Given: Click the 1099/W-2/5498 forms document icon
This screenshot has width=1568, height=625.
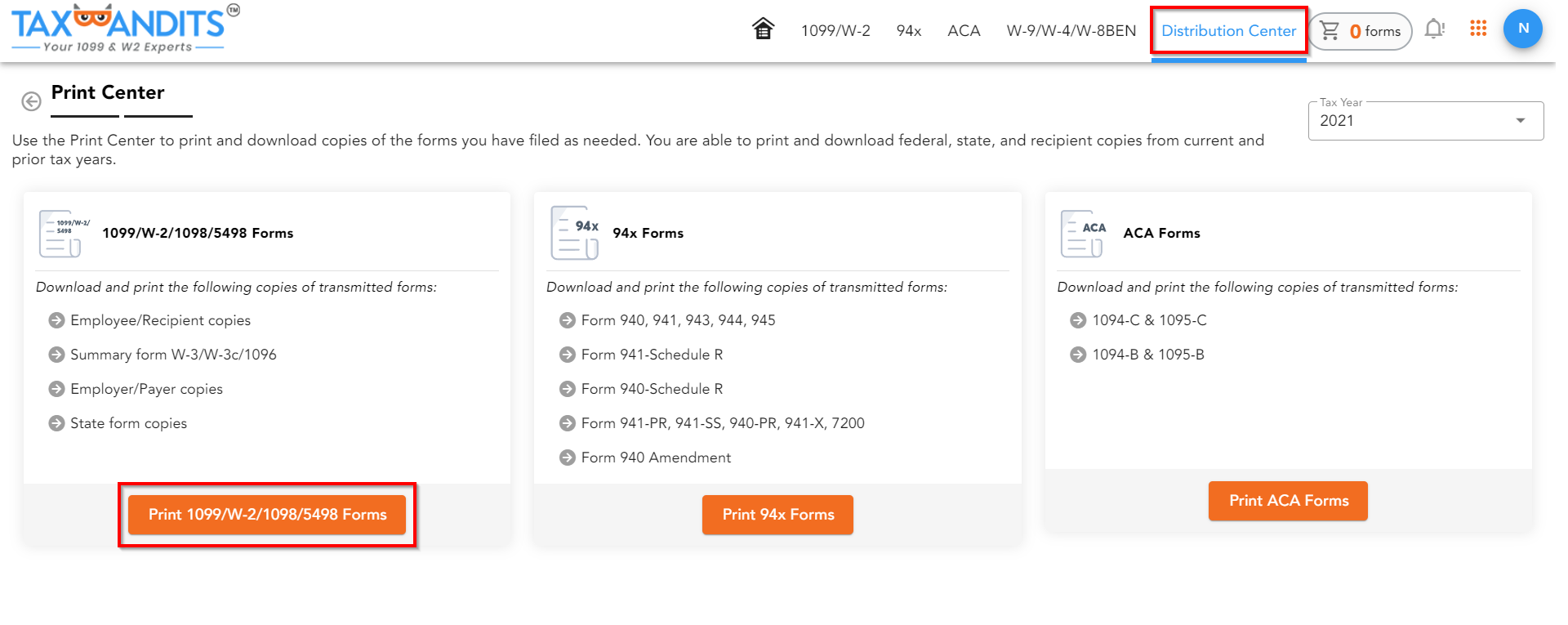Looking at the screenshot, I should (64, 233).
